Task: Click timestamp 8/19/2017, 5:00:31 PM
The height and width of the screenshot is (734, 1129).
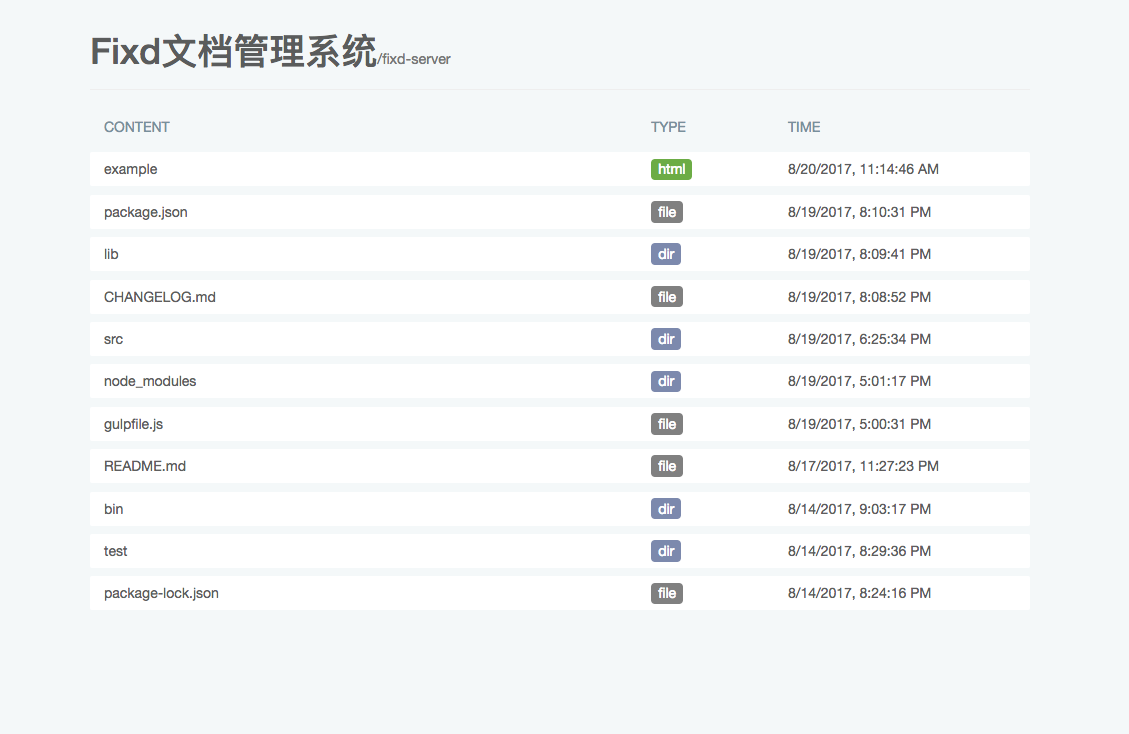Action: [859, 424]
